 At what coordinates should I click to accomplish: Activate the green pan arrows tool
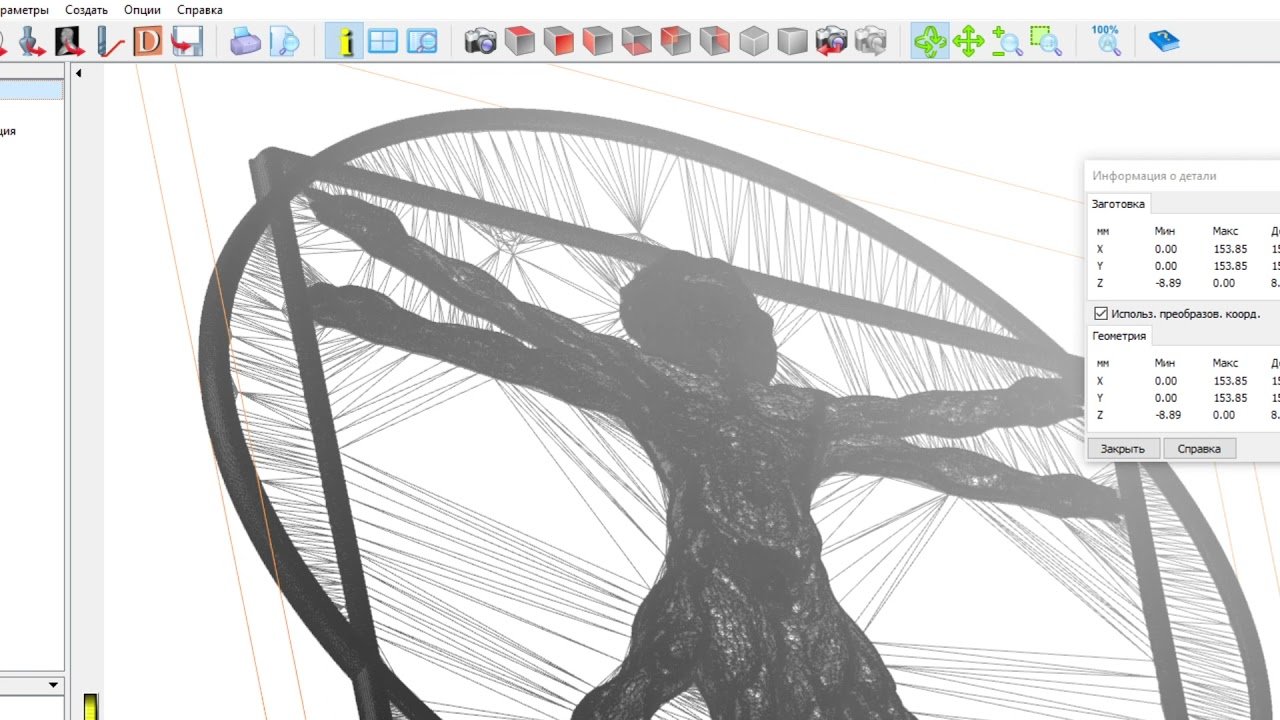pyautogui.click(x=968, y=41)
